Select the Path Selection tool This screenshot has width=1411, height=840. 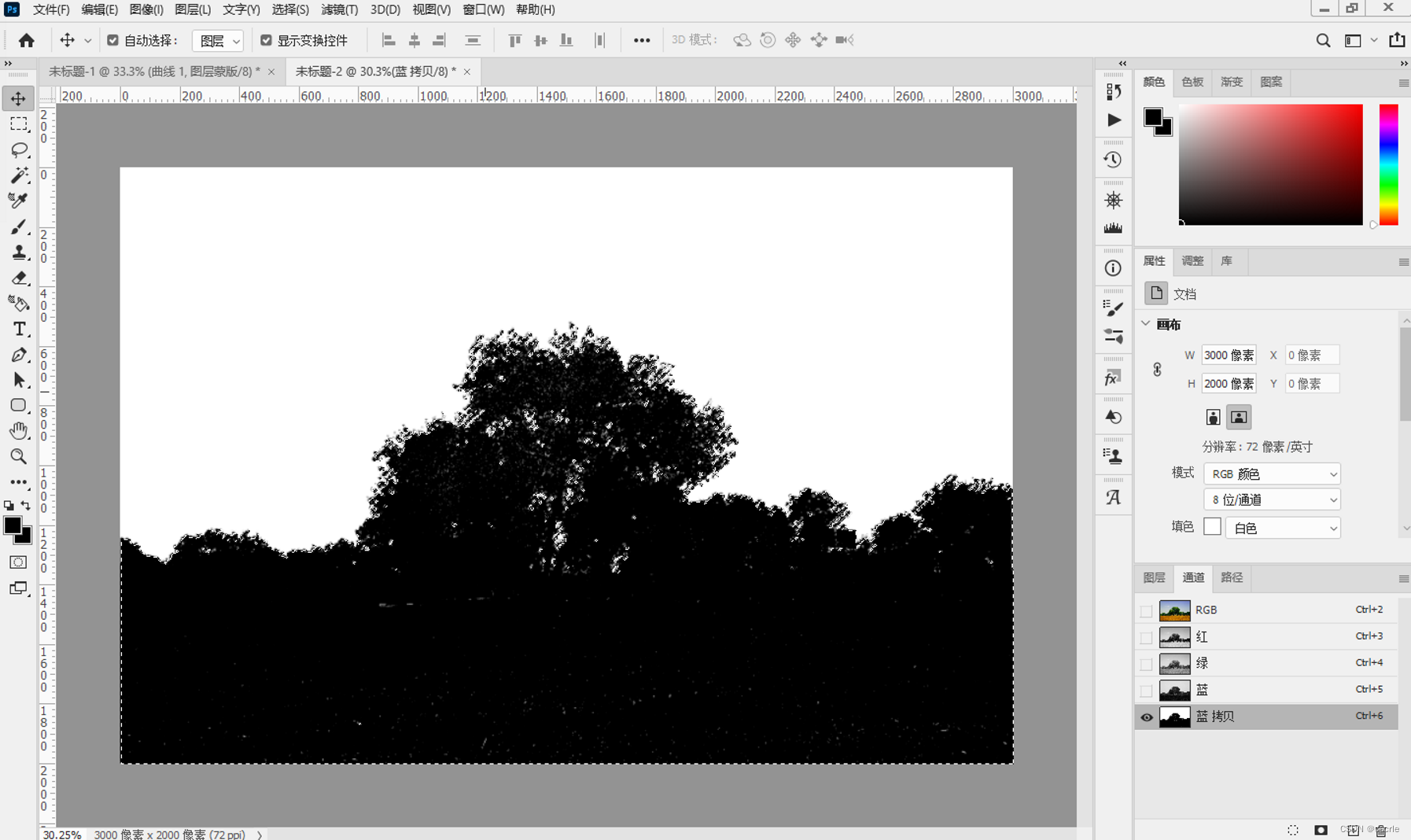pos(18,380)
